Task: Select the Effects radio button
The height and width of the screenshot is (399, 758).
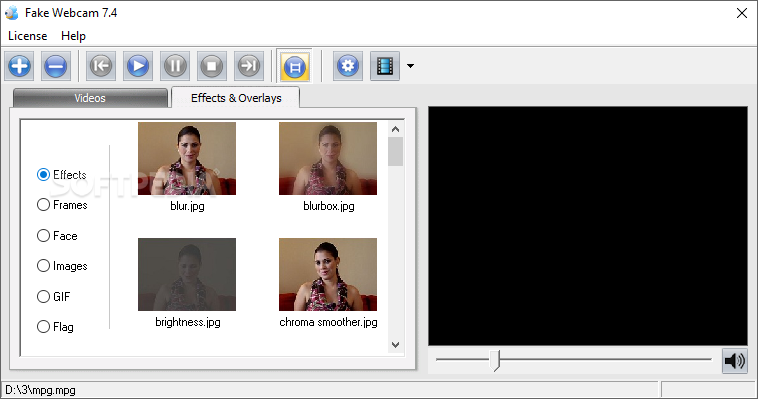Action: (44, 175)
